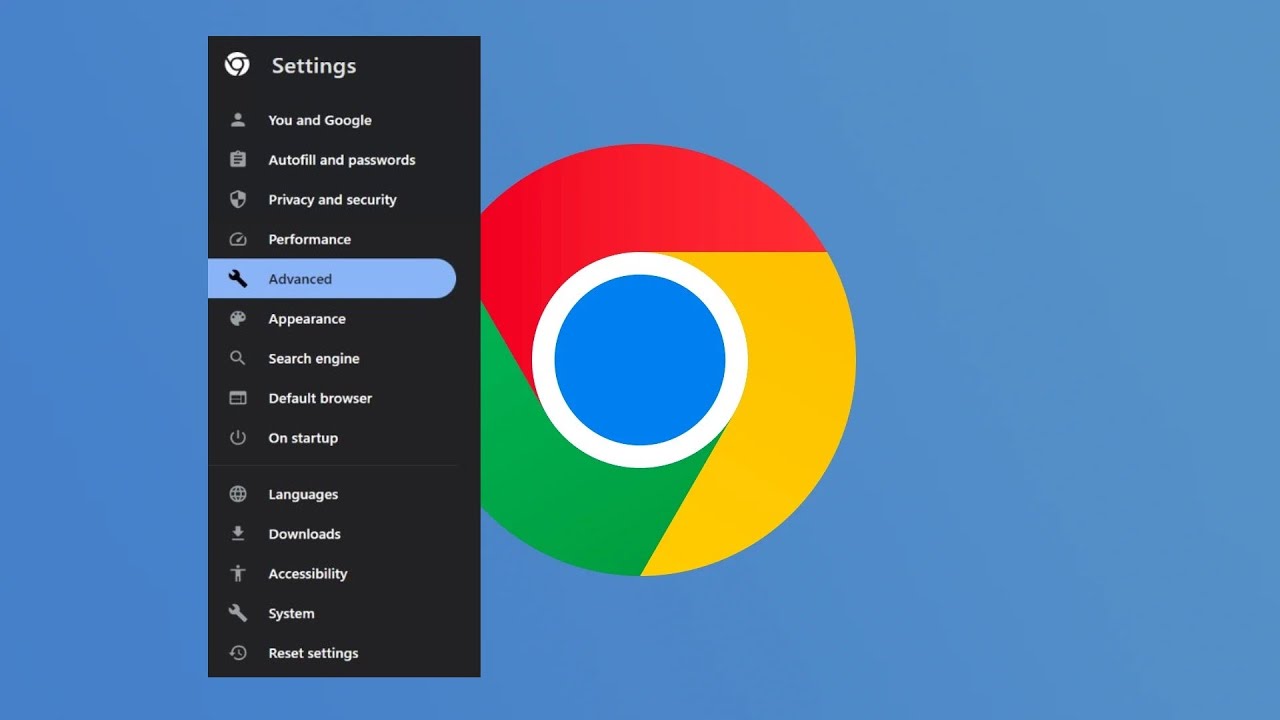1280x720 pixels.
Task: Click the Chrome logo beside the Settings title
Action: coord(237,65)
